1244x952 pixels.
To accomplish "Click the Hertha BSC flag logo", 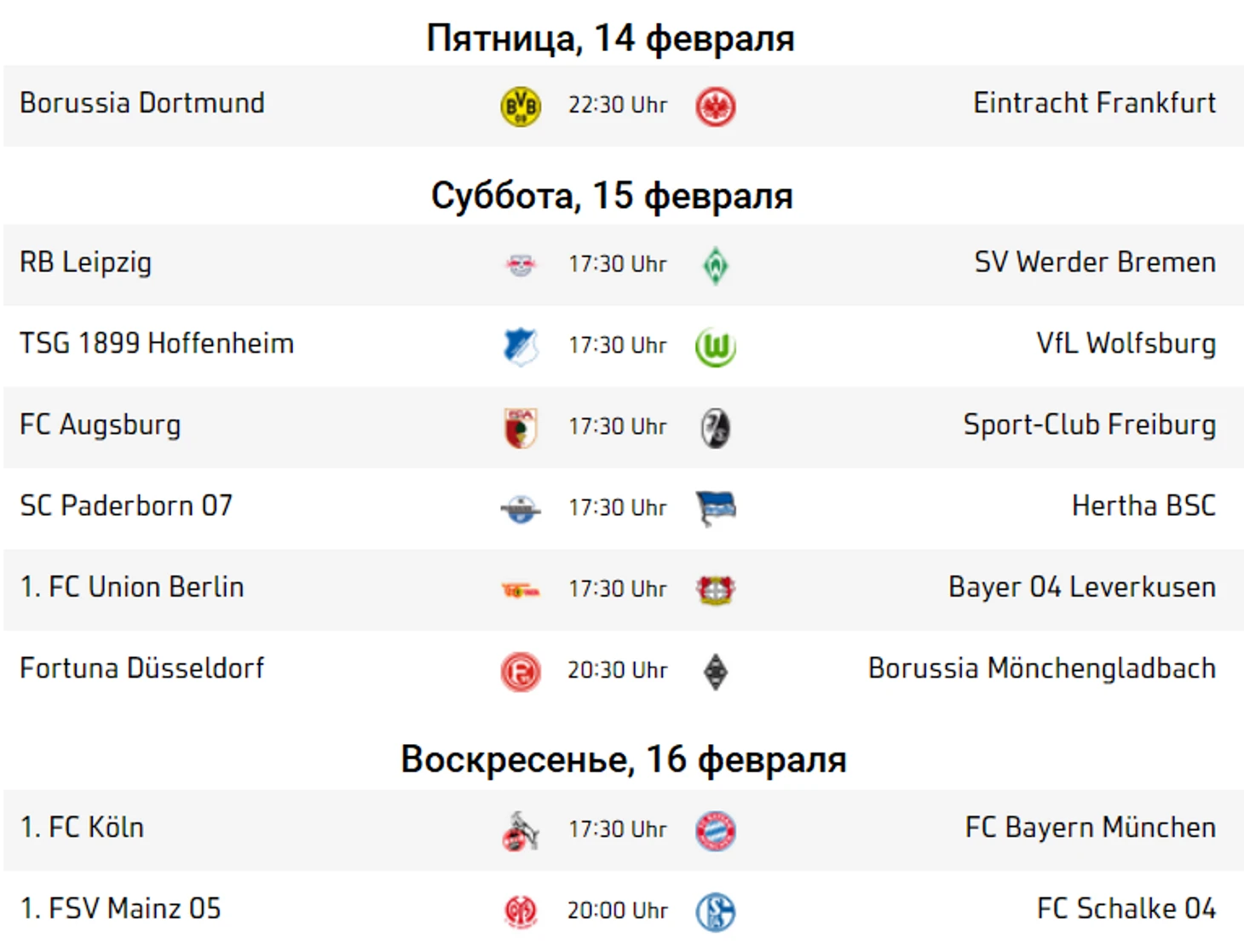I will (x=716, y=509).
